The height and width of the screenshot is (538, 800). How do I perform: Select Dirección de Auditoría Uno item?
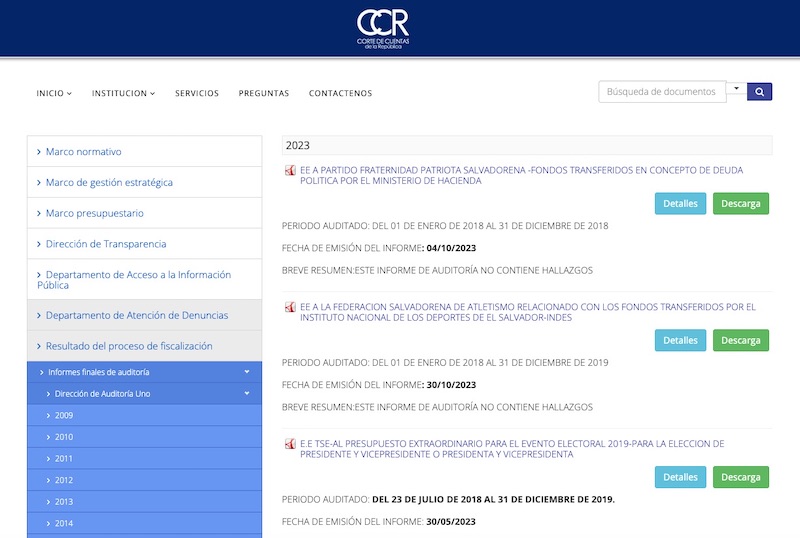[x=144, y=394]
